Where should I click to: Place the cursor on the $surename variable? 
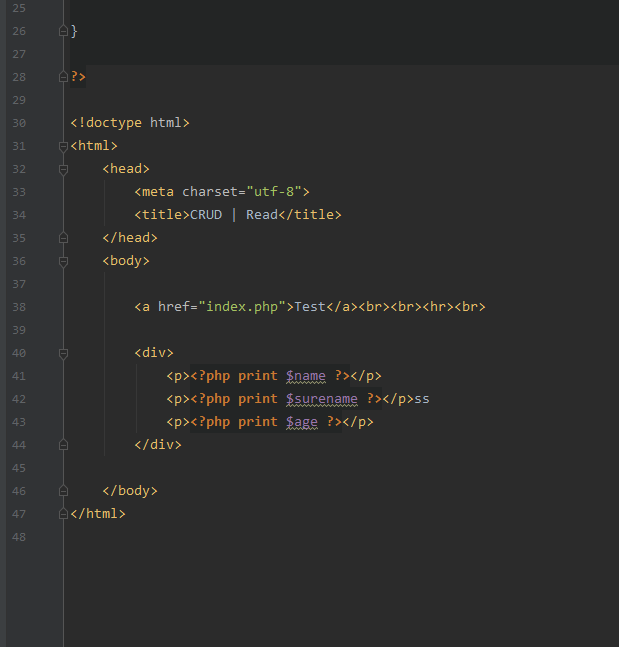pos(321,399)
